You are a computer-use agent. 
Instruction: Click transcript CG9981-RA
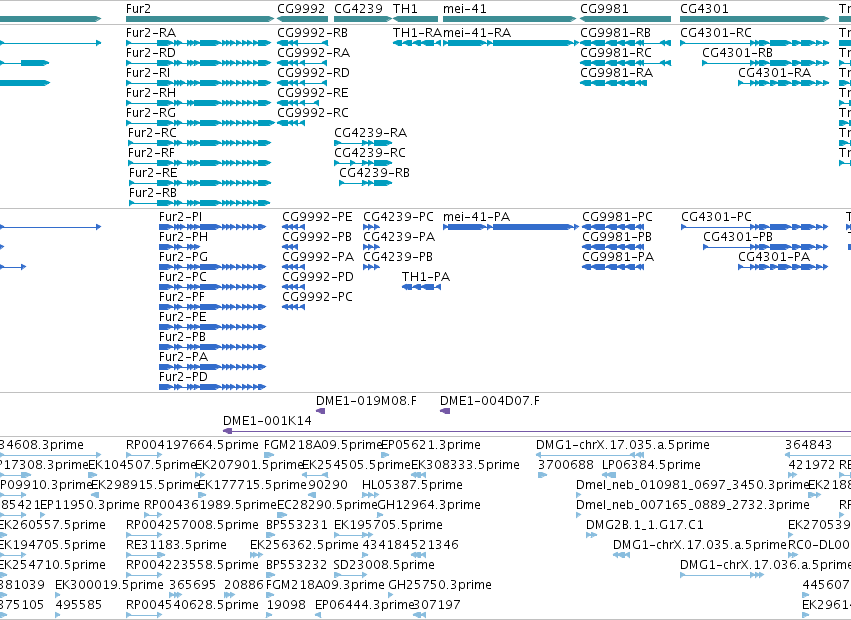click(x=614, y=83)
